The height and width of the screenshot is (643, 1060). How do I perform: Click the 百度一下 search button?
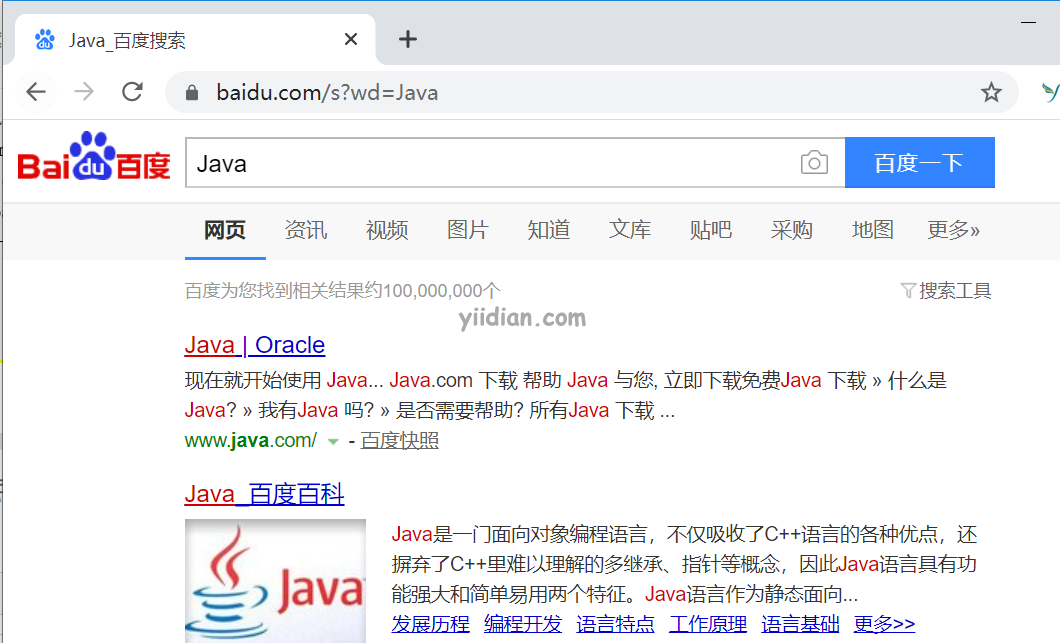[x=919, y=162]
